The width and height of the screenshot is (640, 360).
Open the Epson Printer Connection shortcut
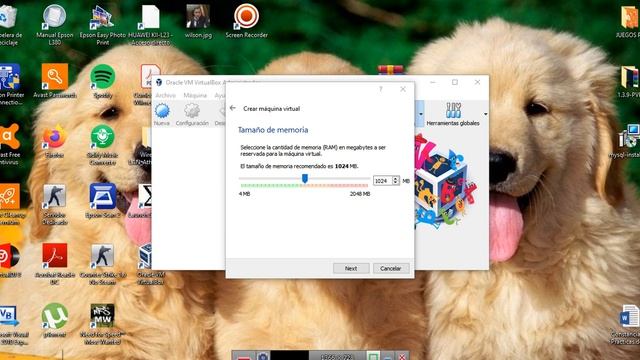pos(10,84)
